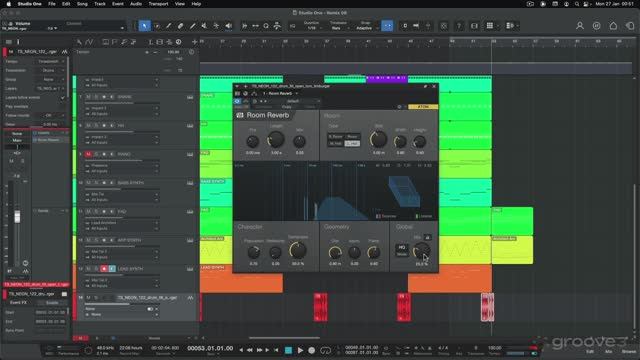Image resolution: width=640 pixels, height=360 pixels.
Task: Open the View menu
Action: [180, 4]
